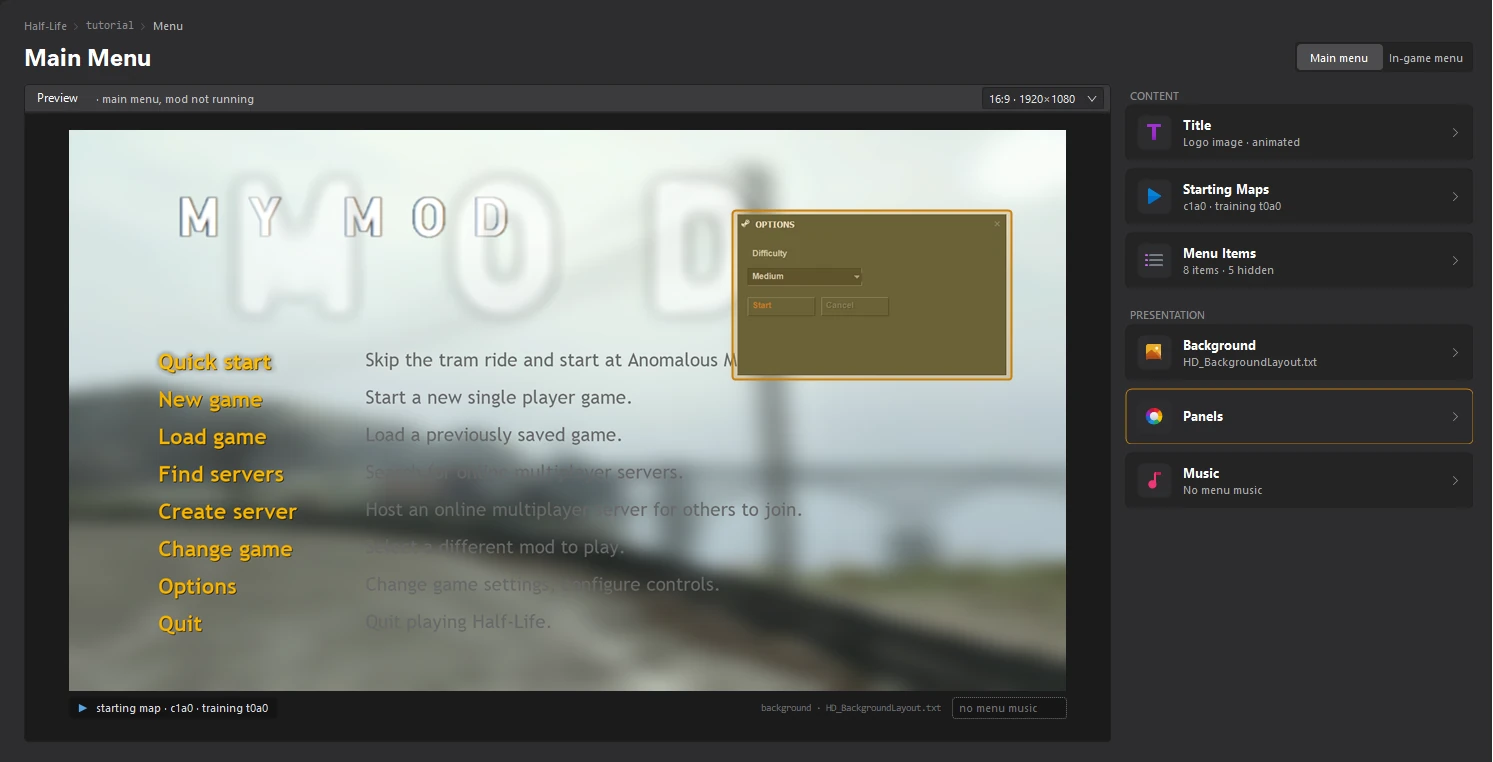
Task: Switch to the Main menu view
Action: tap(1339, 58)
